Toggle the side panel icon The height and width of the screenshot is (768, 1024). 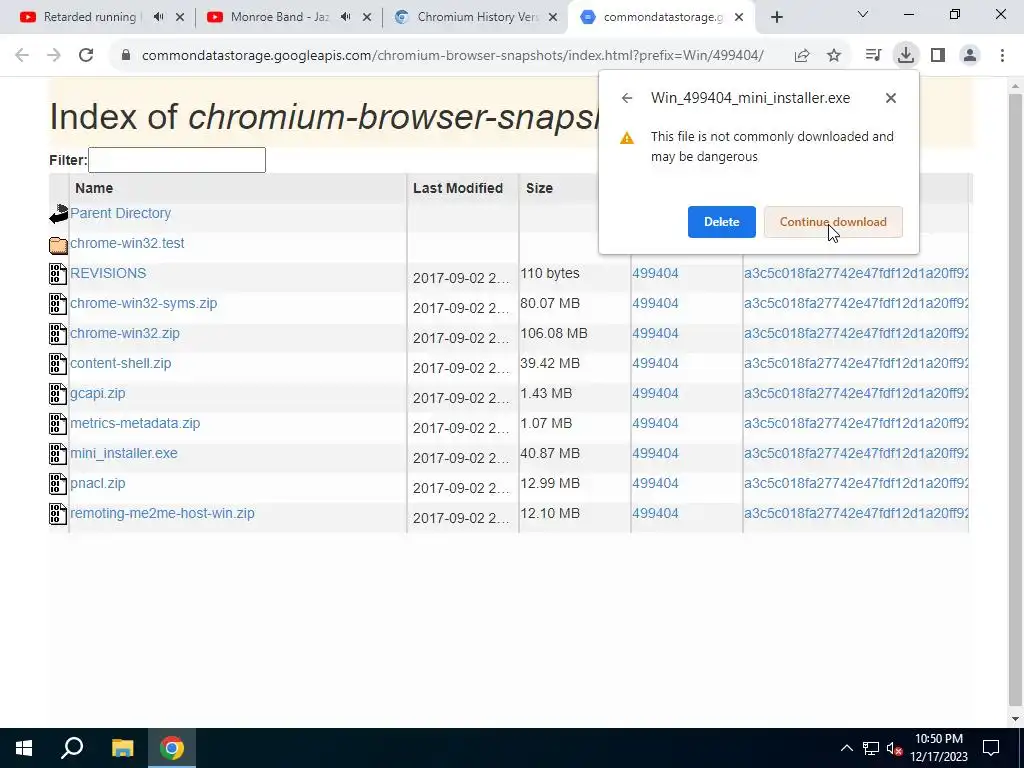938,56
